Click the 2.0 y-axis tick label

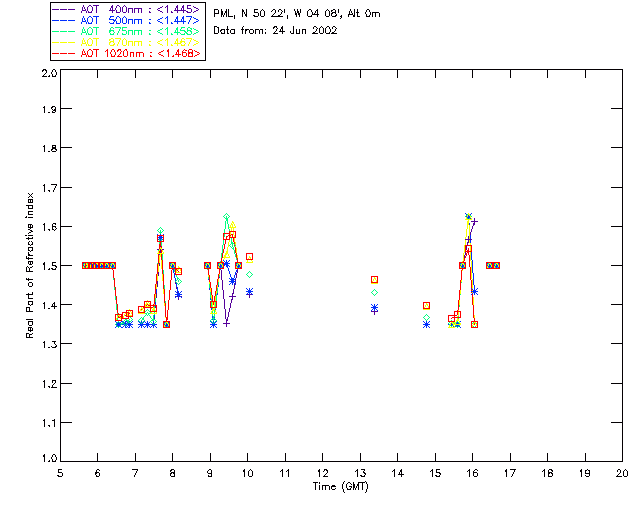click(x=49, y=73)
